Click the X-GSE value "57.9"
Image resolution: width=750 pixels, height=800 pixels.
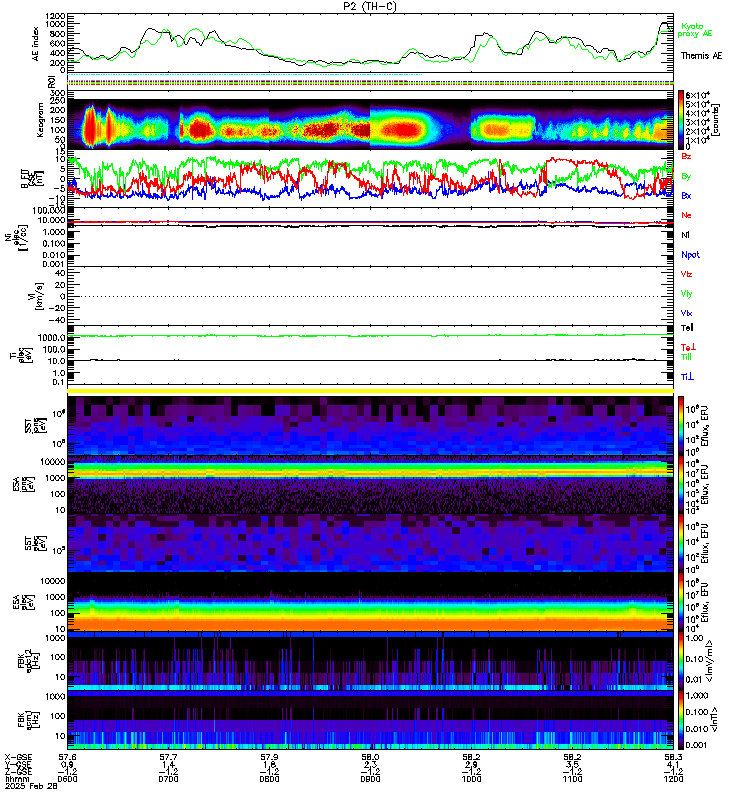[269, 757]
